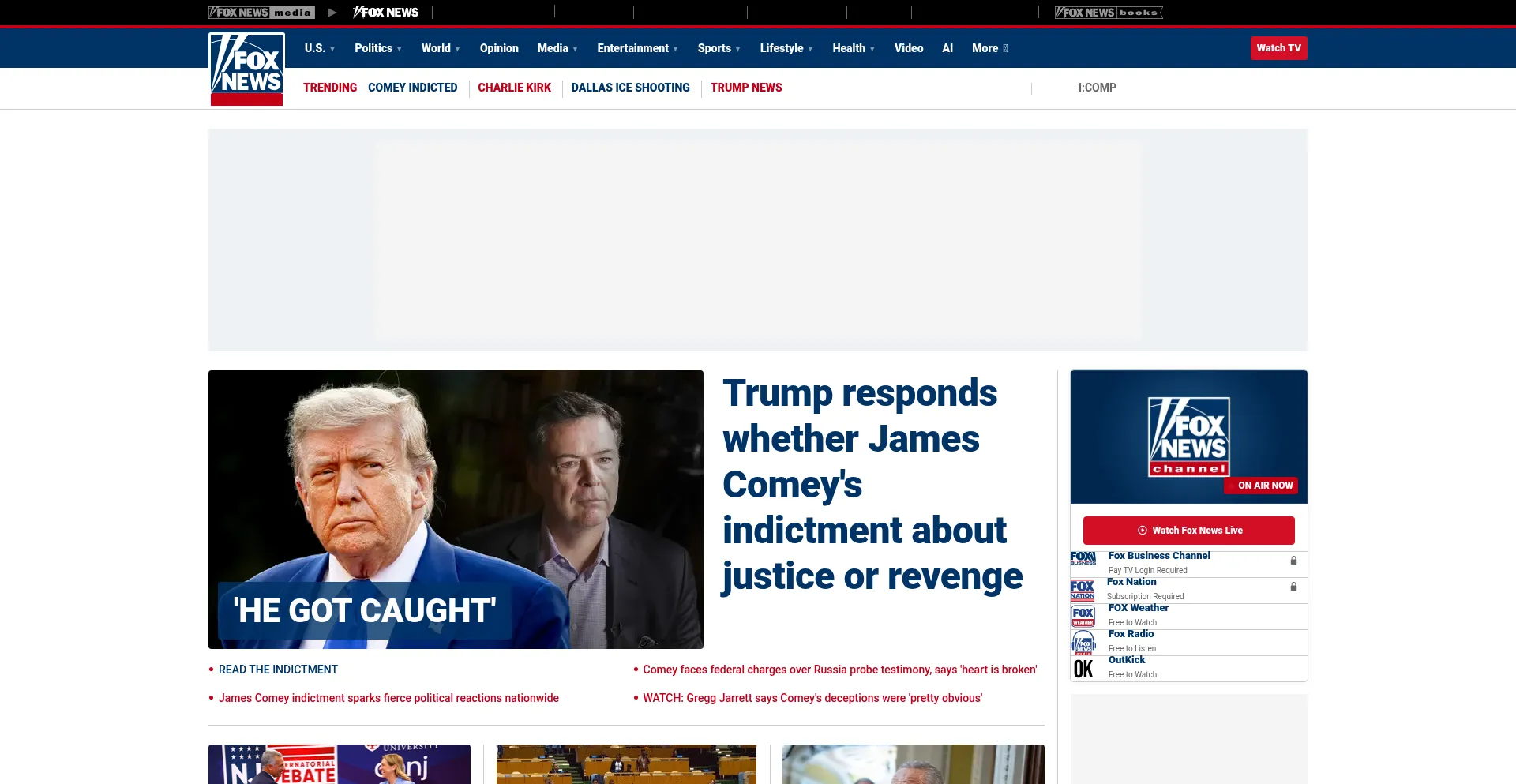Viewport: 1516px width, 784px height.
Task: Click the I:COMP ticker text
Action: tap(1098, 88)
